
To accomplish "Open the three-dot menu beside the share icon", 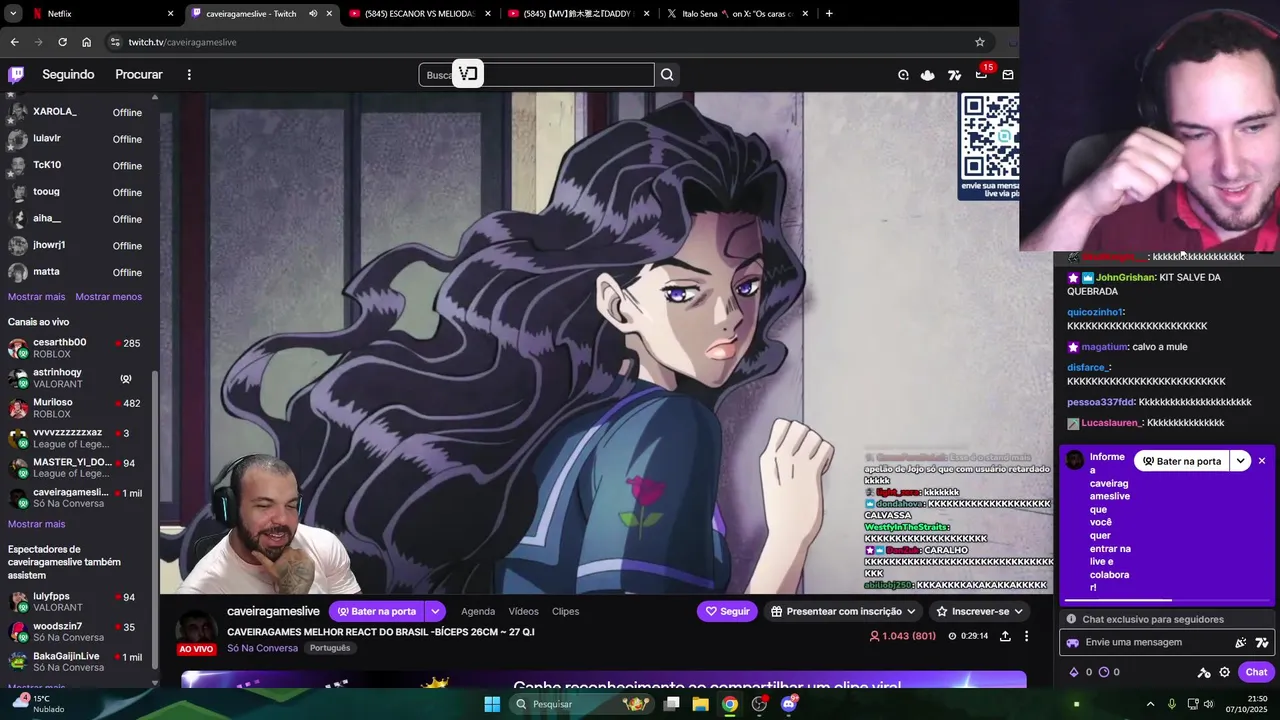I will [x=1026, y=636].
